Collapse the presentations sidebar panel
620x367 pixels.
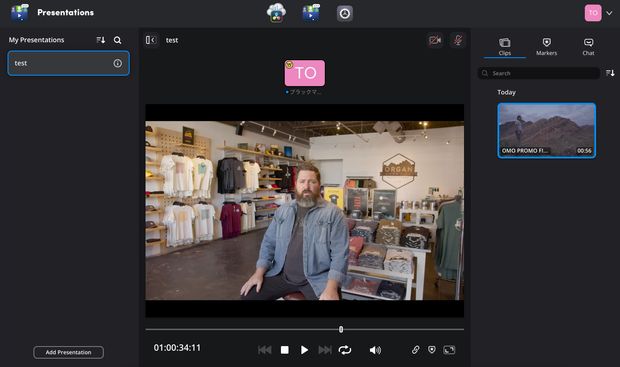pos(151,40)
